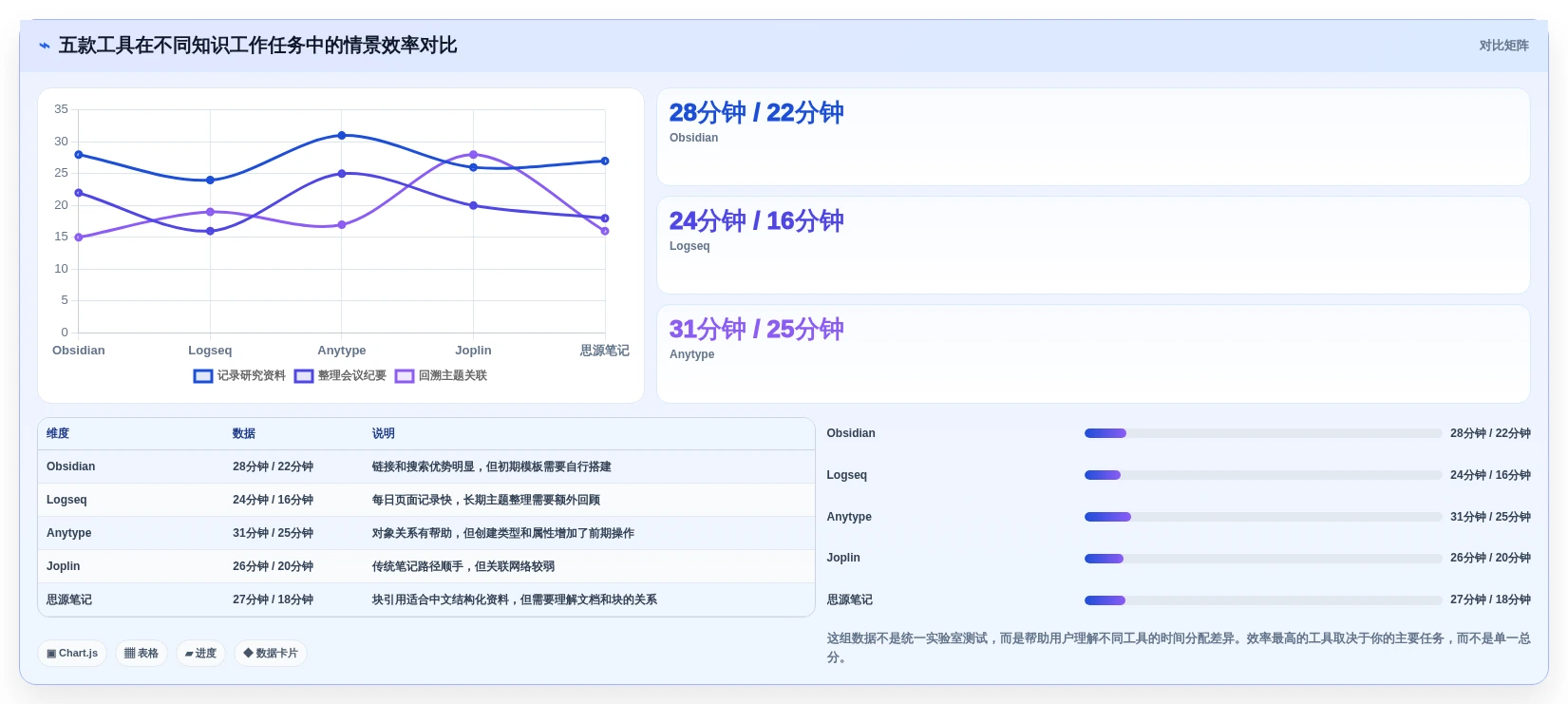Click the dashboard title 五款工具在不同知识工作任务中的情景效率对比
Viewport: 1568px width, 704px height.
click(258, 46)
